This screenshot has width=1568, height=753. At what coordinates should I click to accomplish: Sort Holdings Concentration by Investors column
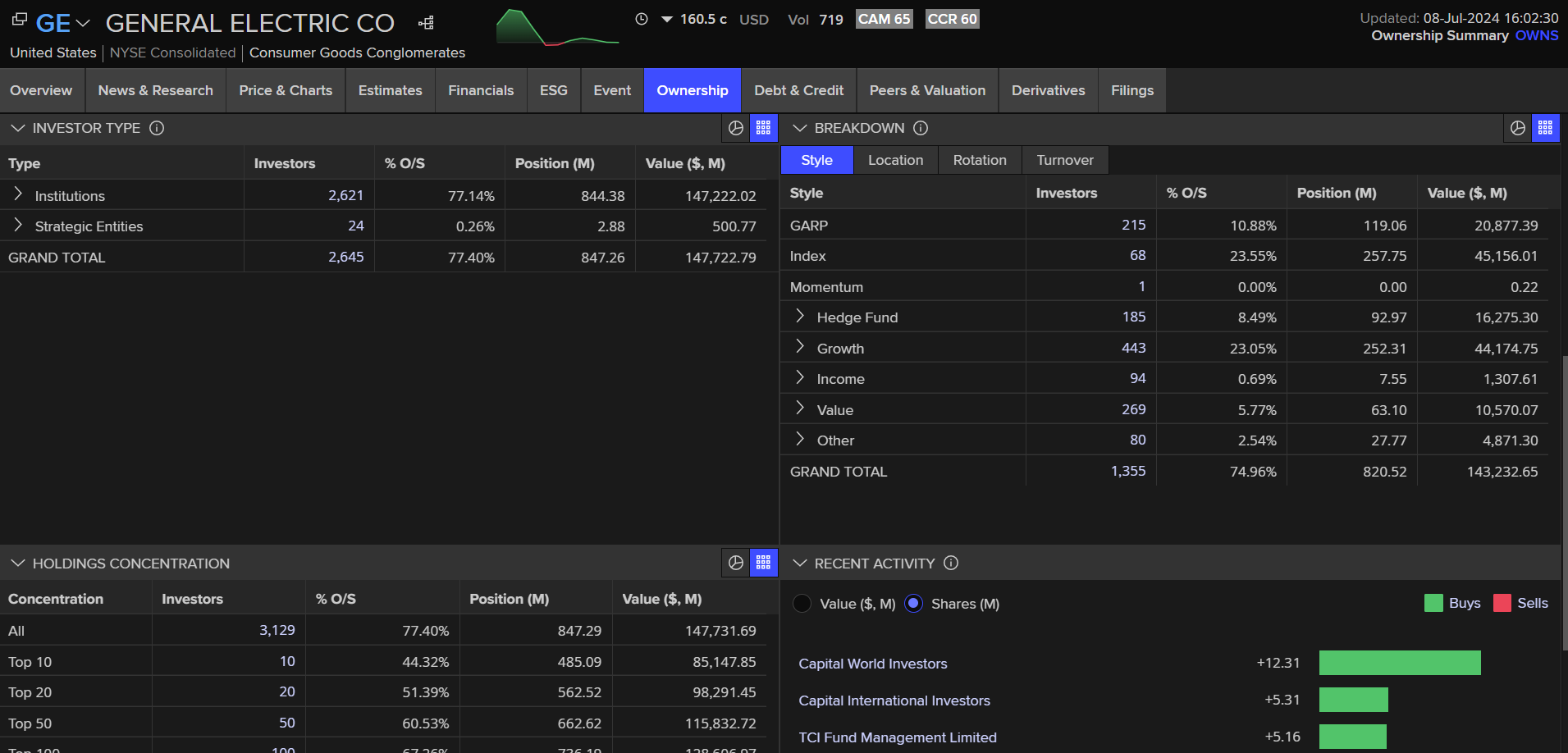(x=192, y=599)
